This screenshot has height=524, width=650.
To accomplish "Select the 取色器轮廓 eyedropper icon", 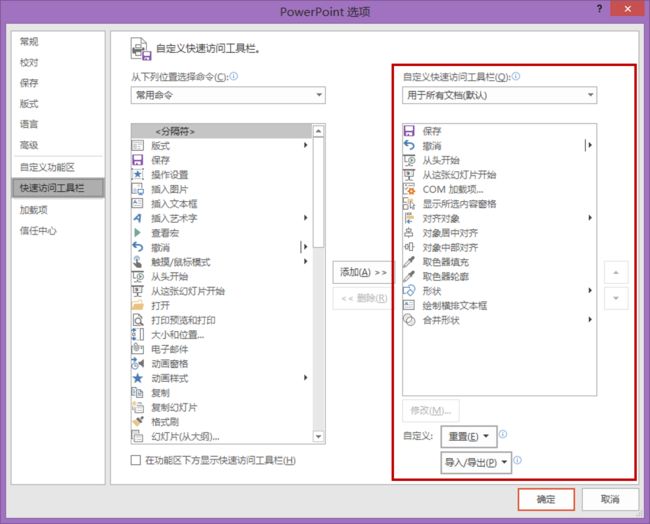I will click(x=409, y=276).
